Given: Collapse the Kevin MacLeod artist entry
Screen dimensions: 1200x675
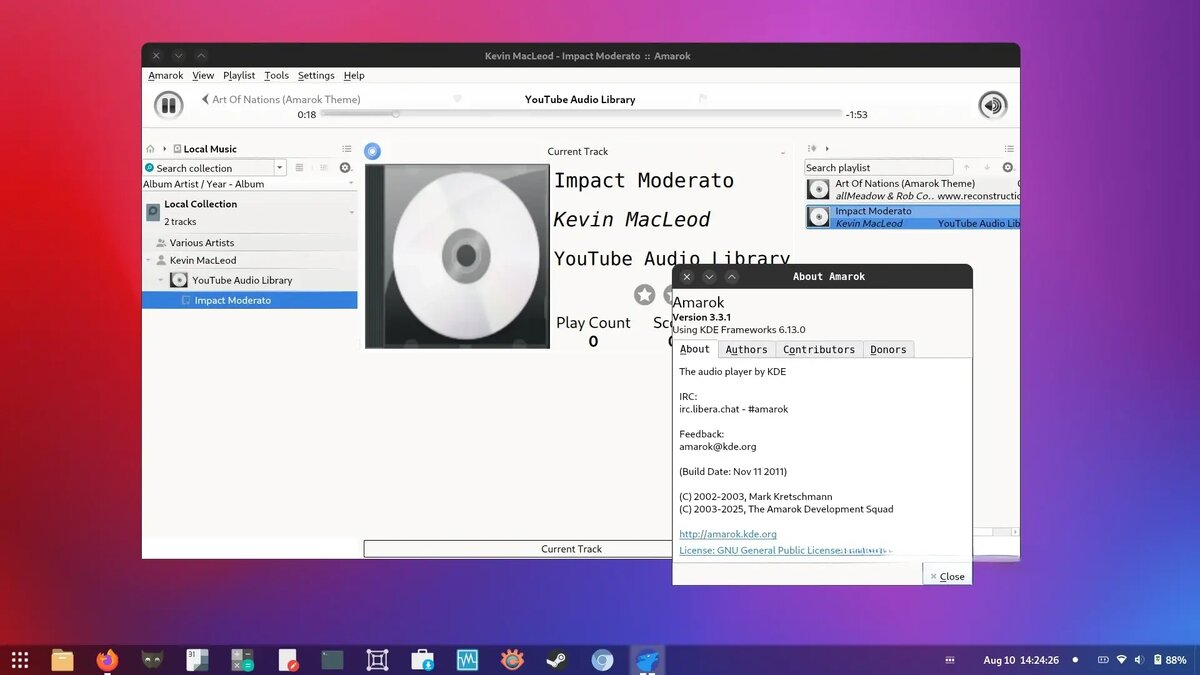Looking at the screenshot, I should point(148,260).
